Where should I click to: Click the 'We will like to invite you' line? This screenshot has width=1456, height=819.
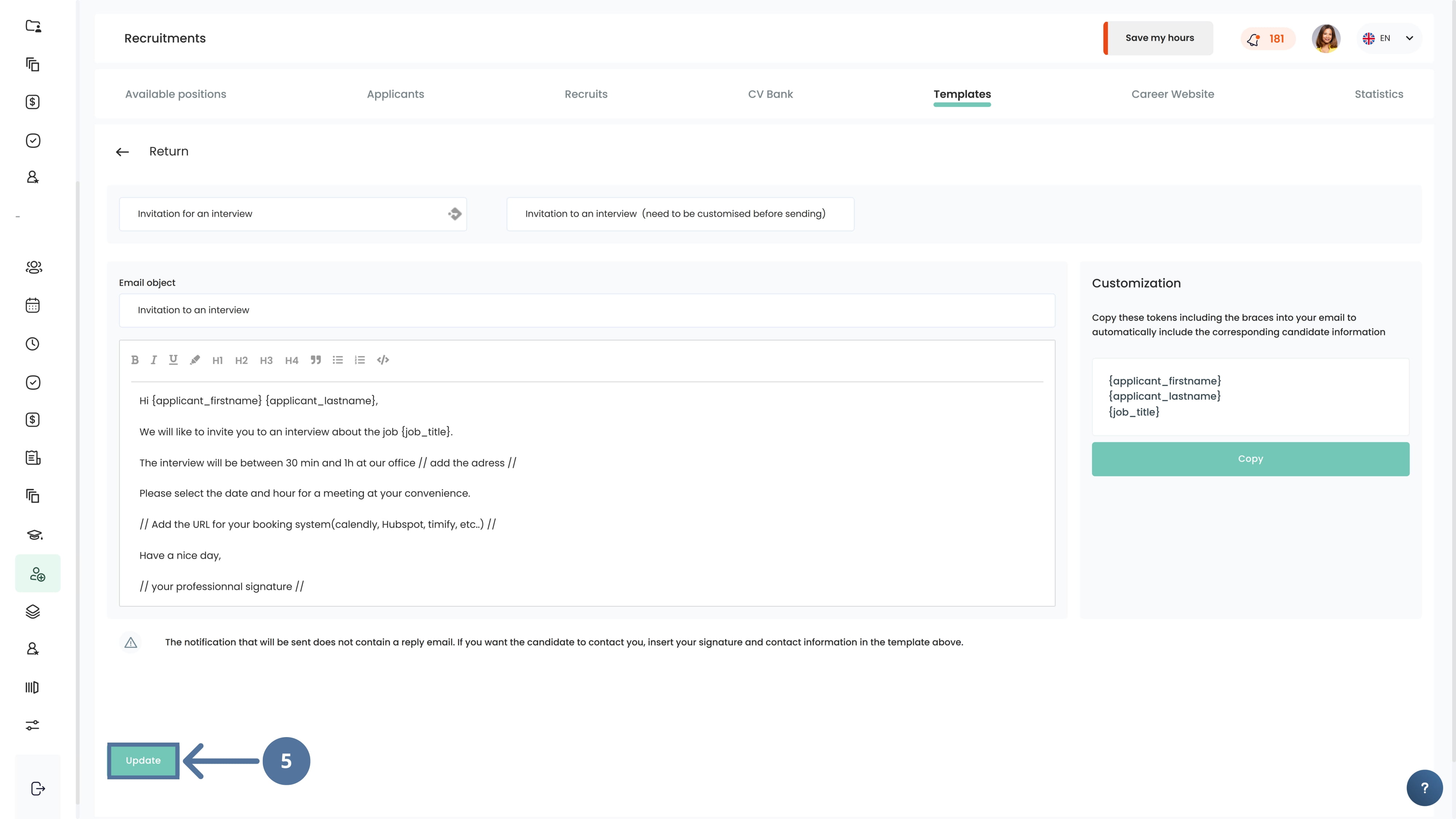pos(296,432)
